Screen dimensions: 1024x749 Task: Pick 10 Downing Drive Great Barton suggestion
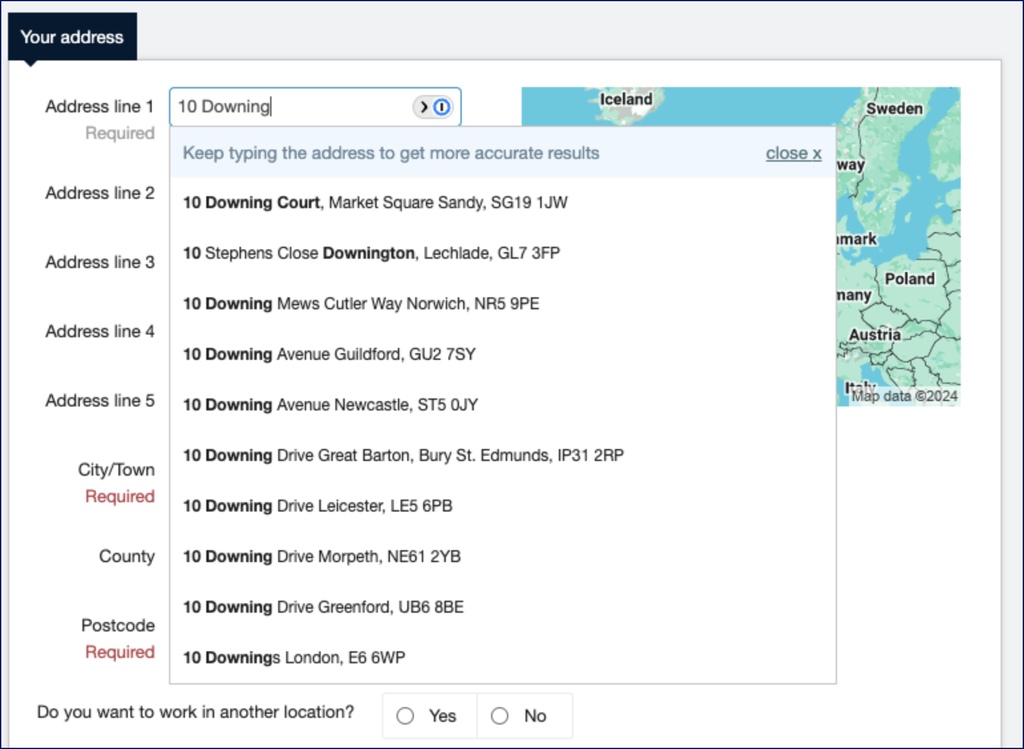pyautogui.click(x=403, y=455)
